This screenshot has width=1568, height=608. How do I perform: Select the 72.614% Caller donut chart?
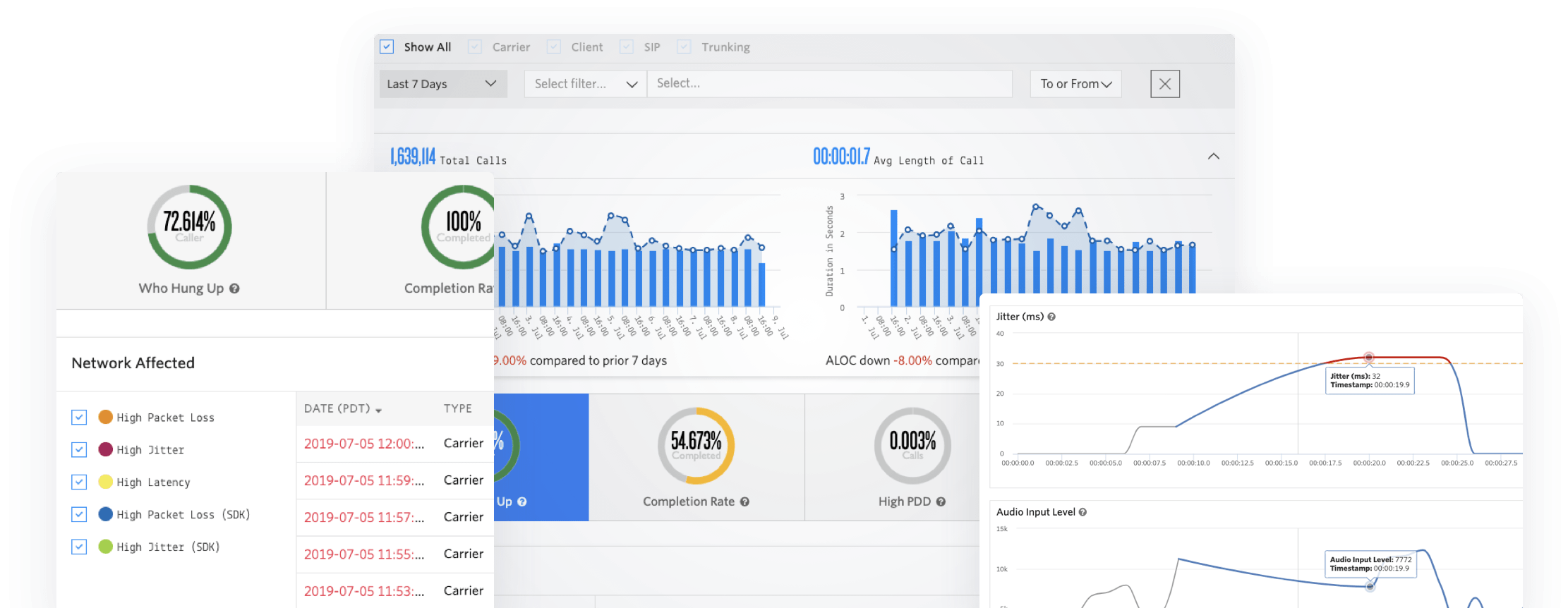click(x=189, y=227)
